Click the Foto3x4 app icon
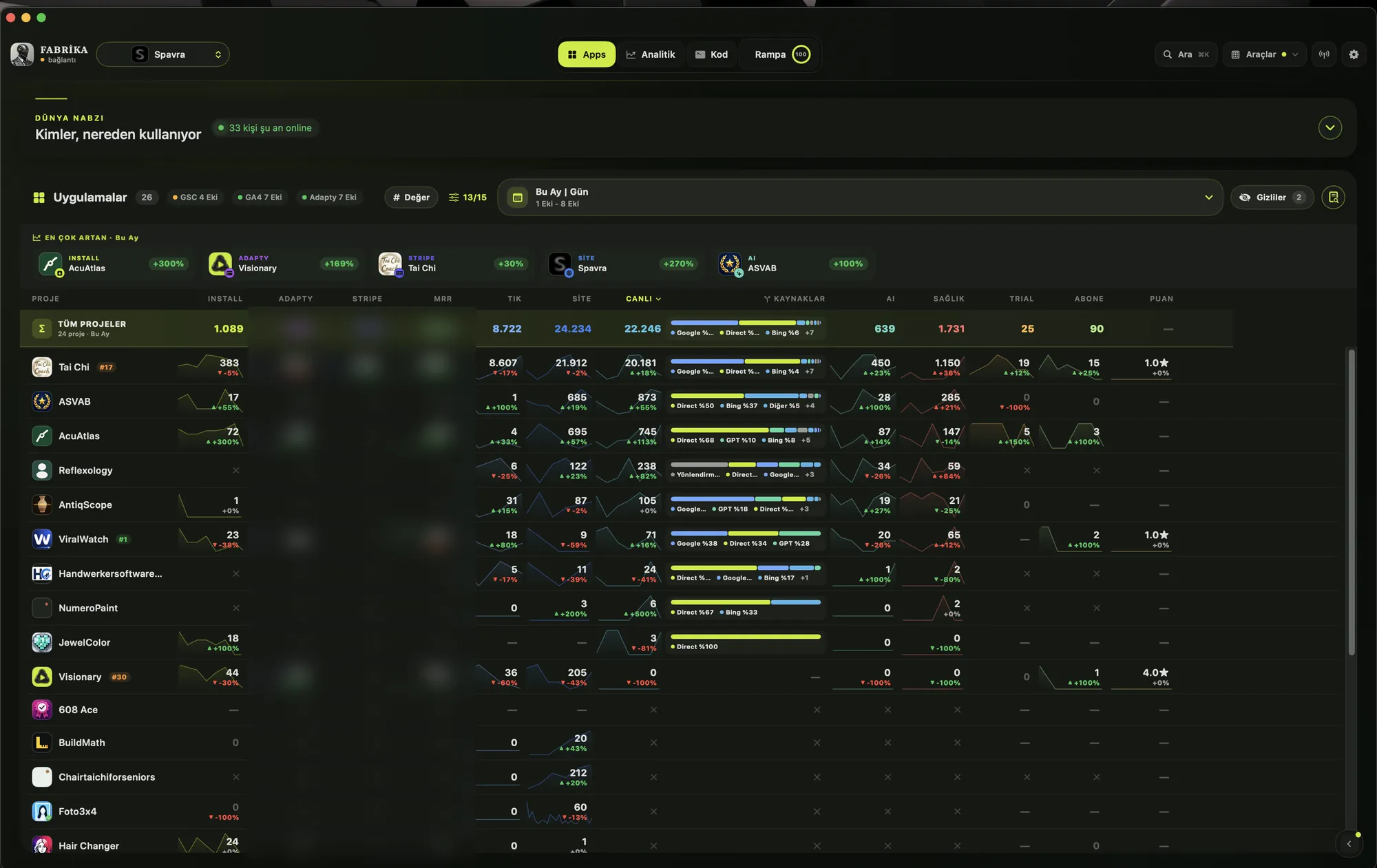This screenshot has height=868, width=1377. click(42, 812)
